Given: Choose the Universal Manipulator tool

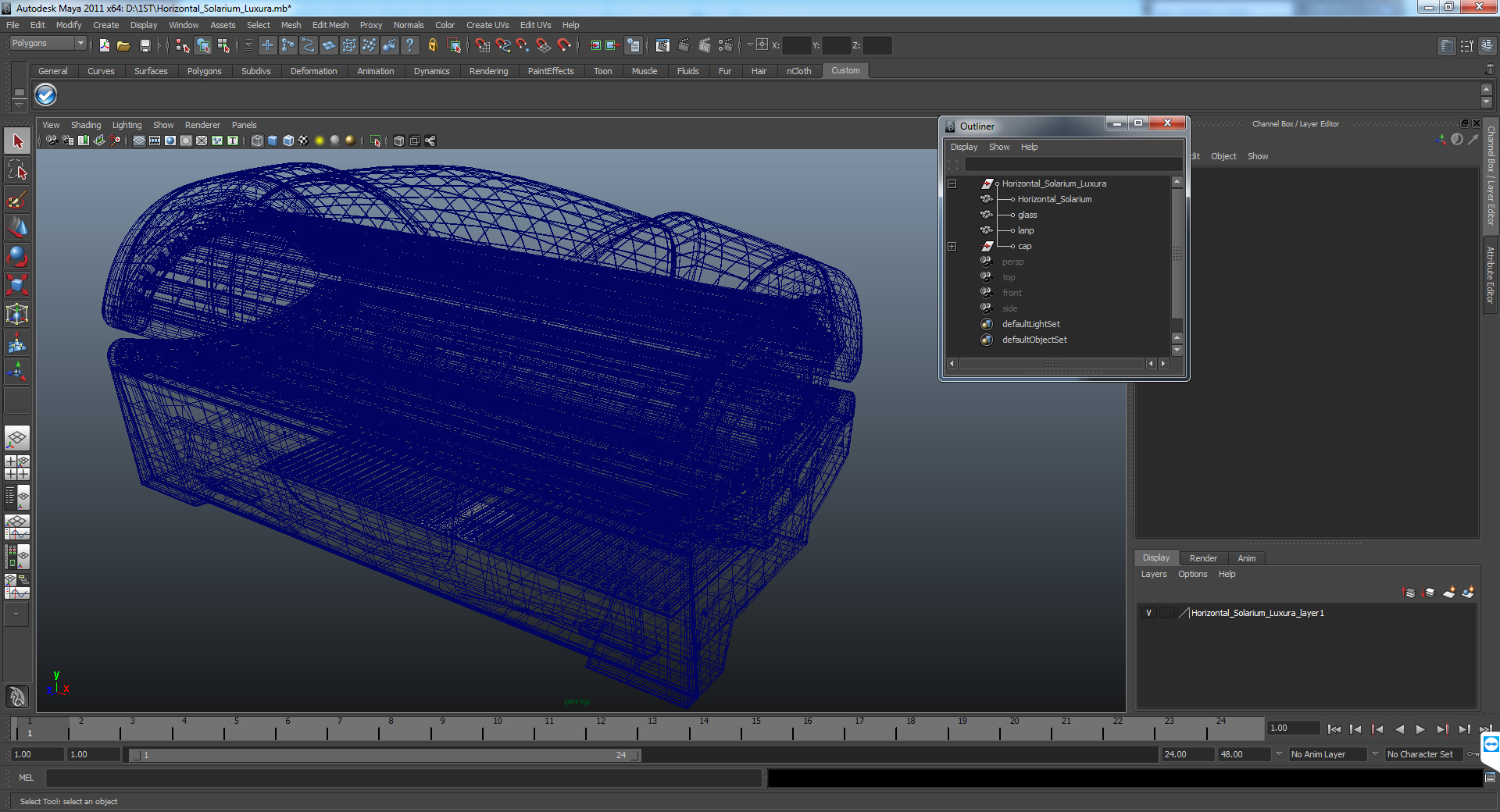Looking at the screenshot, I should (x=17, y=314).
